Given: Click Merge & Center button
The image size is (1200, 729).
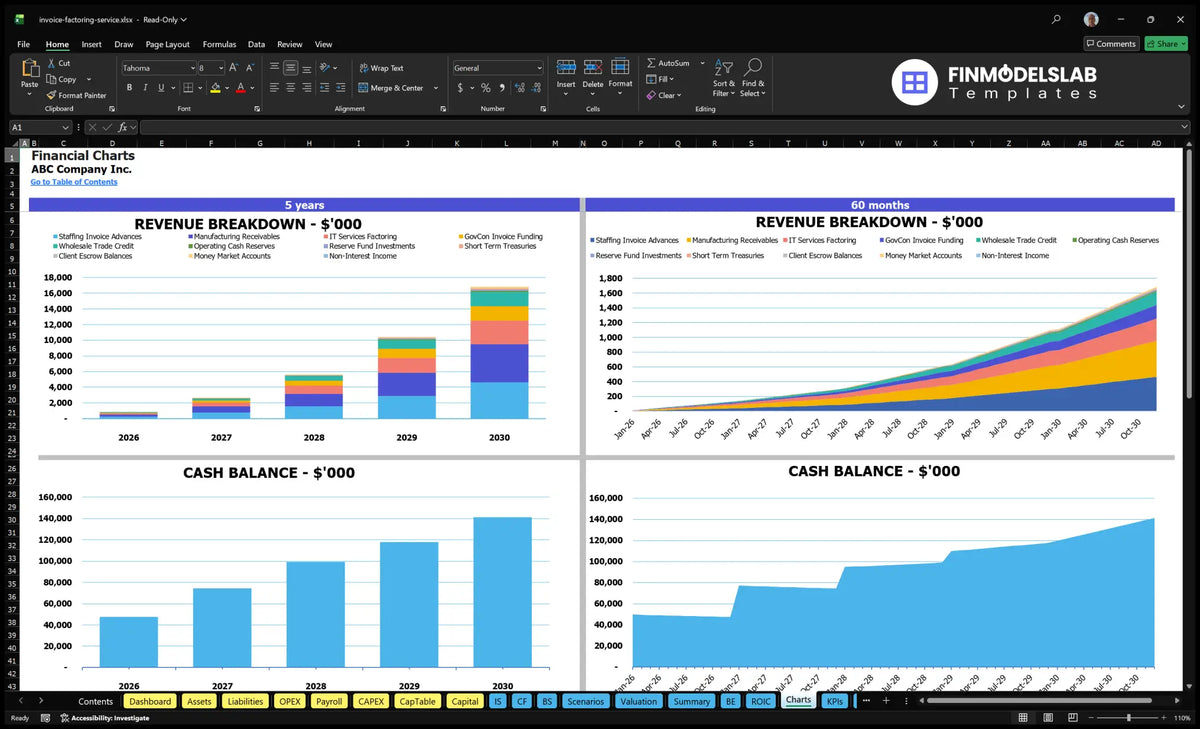Looking at the screenshot, I should tap(390, 88).
